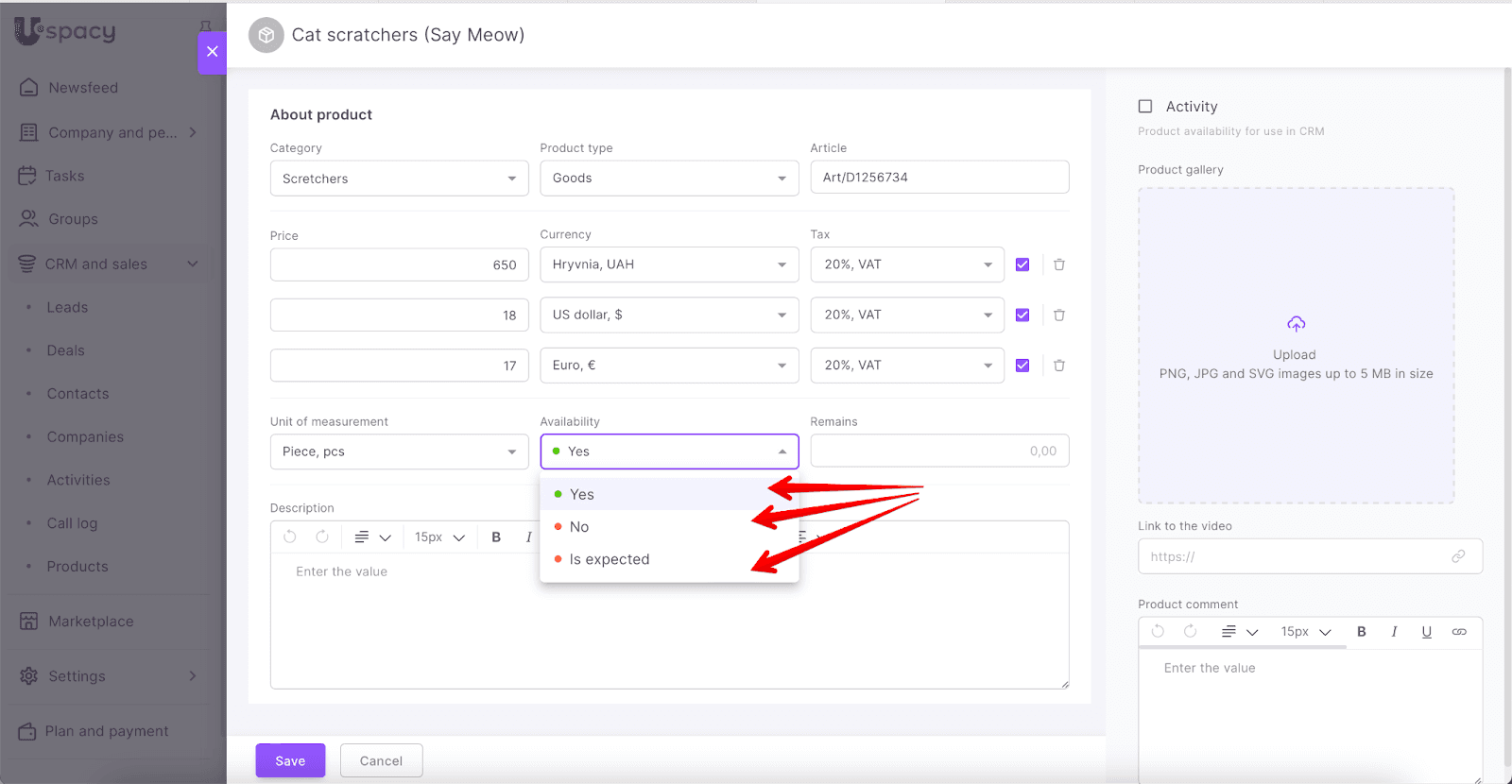Image resolution: width=1512 pixels, height=784 pixels.
Task: Select 'No' availability option
Action: 579,527
